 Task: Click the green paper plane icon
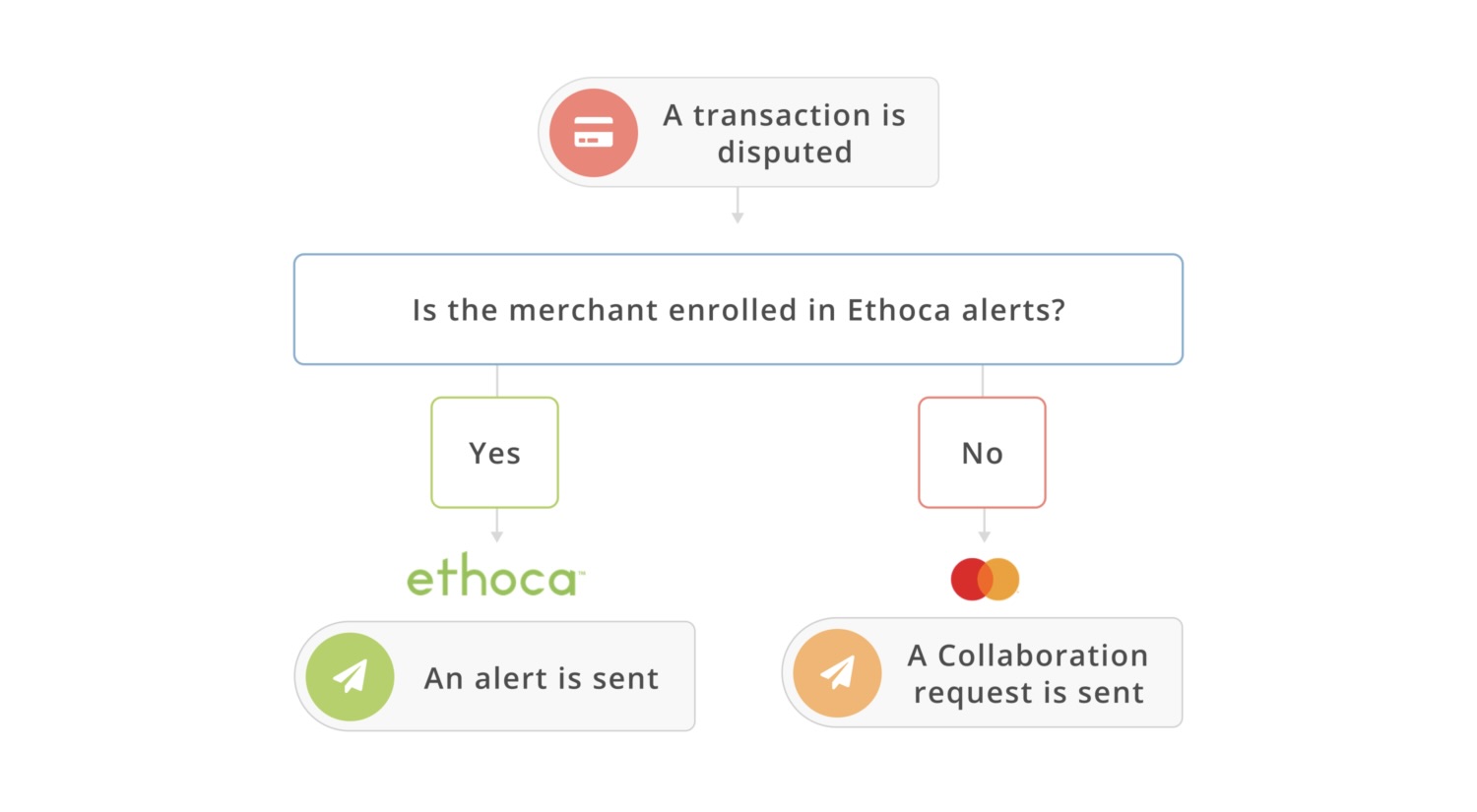point(350,677)
